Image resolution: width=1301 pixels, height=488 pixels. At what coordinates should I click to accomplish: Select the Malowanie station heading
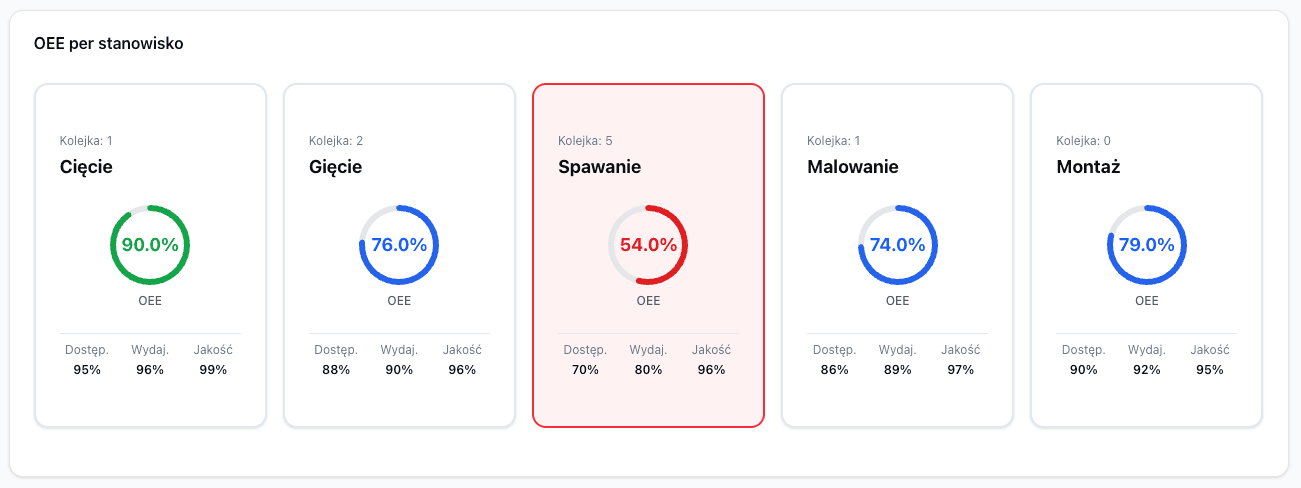(x=853, y=167)
